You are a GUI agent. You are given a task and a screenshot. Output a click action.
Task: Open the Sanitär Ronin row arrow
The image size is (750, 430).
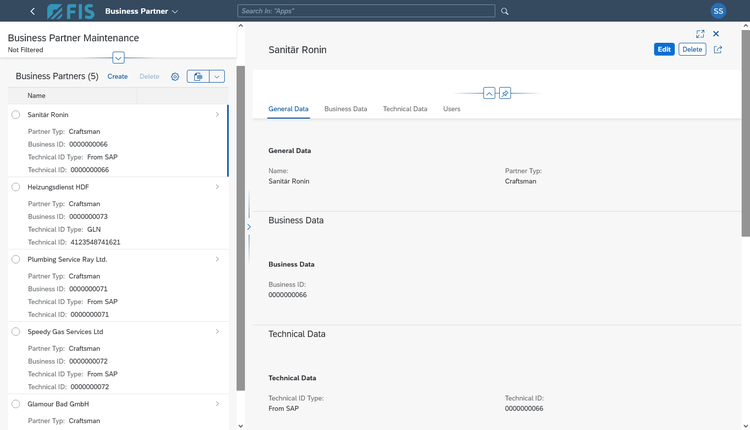(x=217, y=115)
